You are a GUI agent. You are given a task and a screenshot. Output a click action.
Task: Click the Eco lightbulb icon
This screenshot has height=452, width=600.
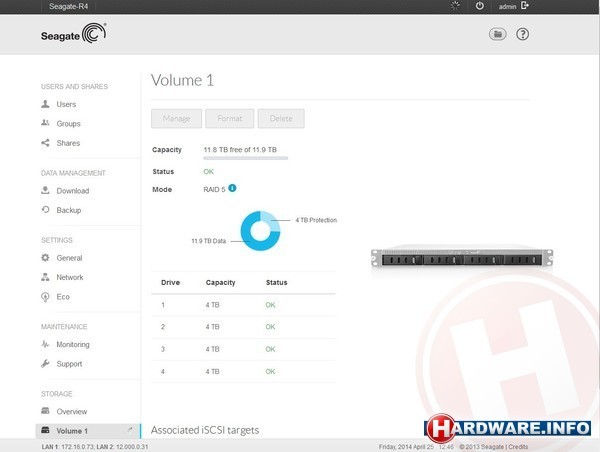pyautogui.click(x=45, y=297)
